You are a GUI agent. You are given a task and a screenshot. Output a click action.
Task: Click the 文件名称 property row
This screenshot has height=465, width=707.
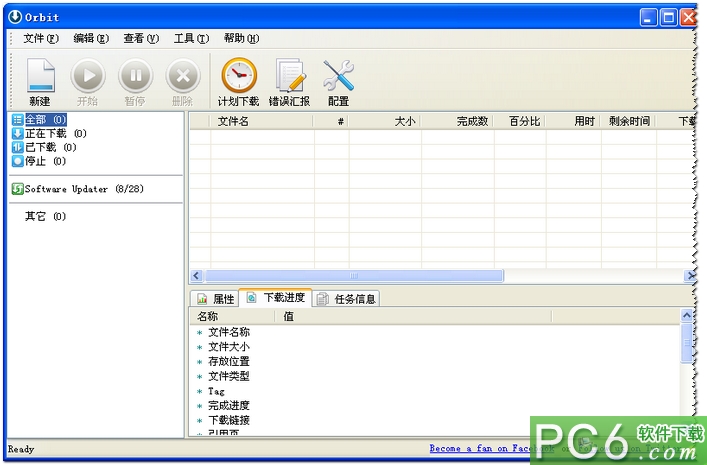click(229, 332)
